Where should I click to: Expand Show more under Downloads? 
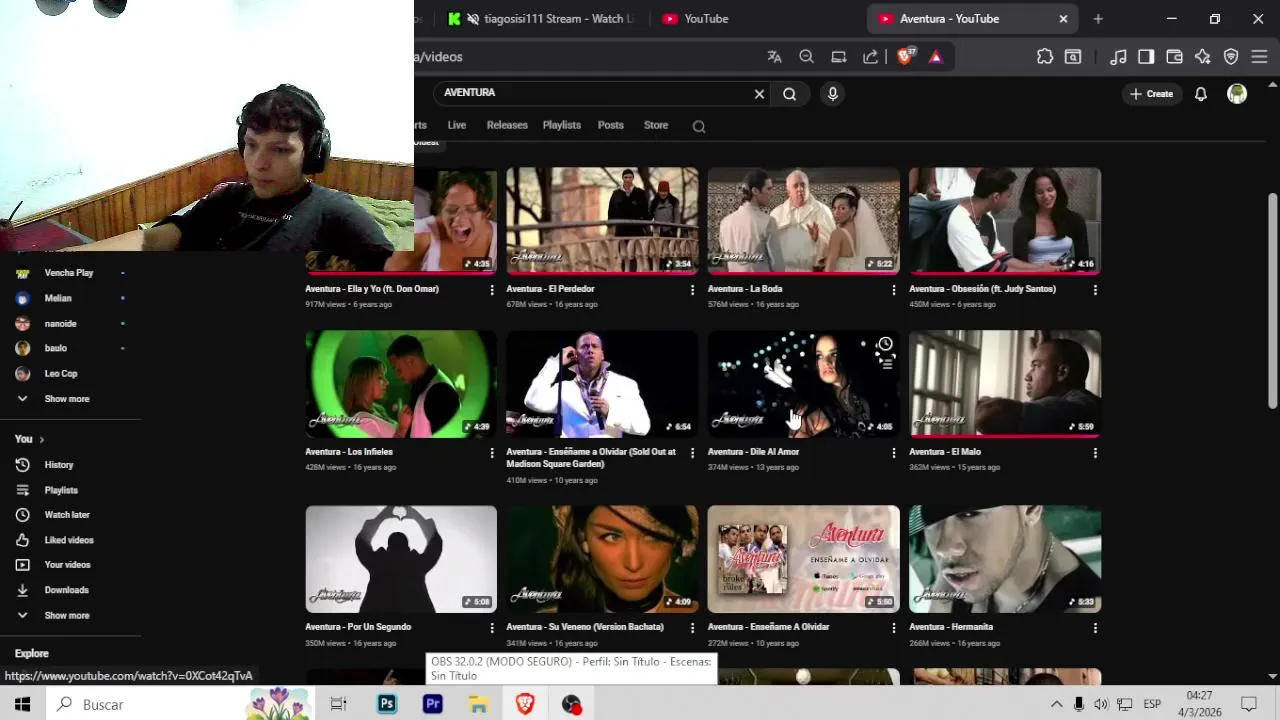66,616
